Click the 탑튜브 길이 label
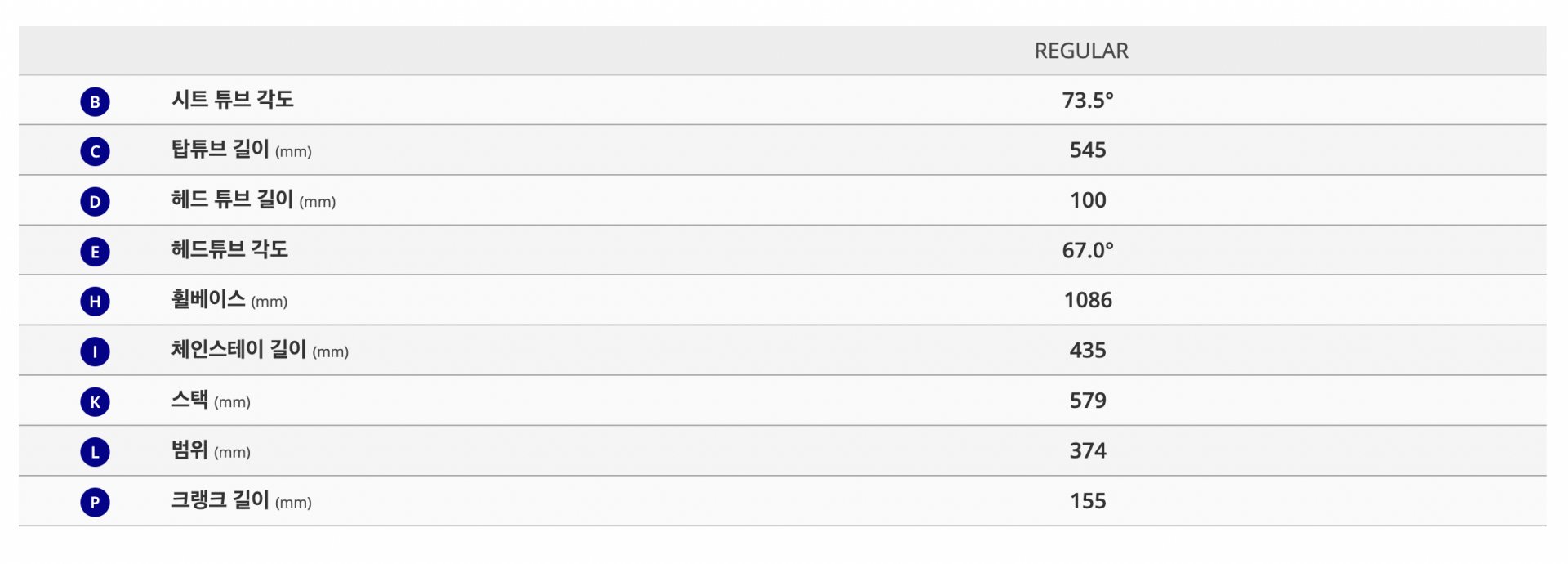This screenshot has width=1568, height=564. (242, 149)
